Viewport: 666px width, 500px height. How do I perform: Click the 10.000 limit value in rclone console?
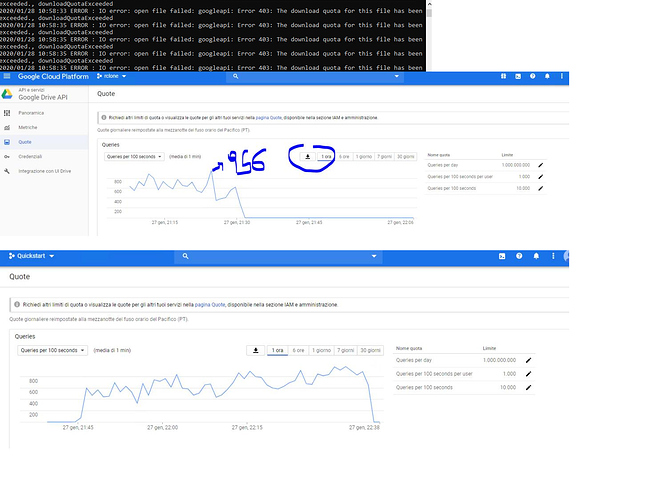click(x=523, y=188)
